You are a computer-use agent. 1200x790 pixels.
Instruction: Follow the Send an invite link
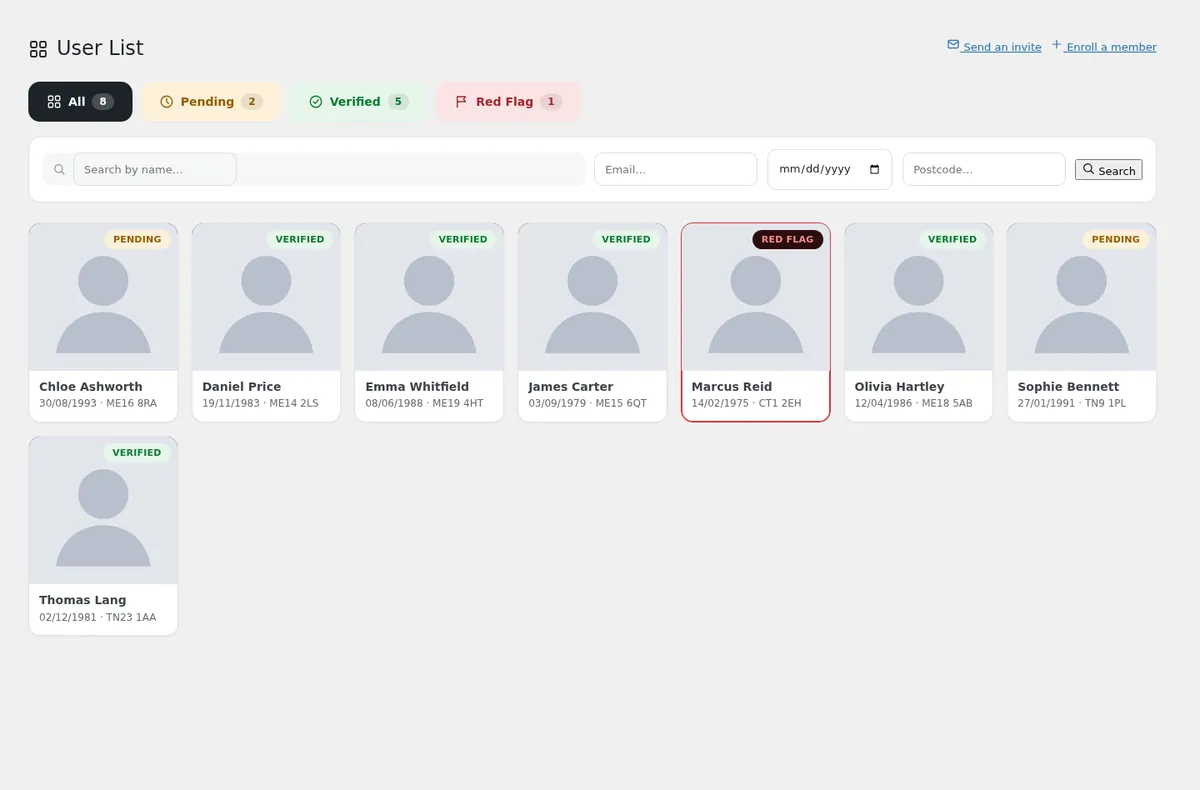994,46
